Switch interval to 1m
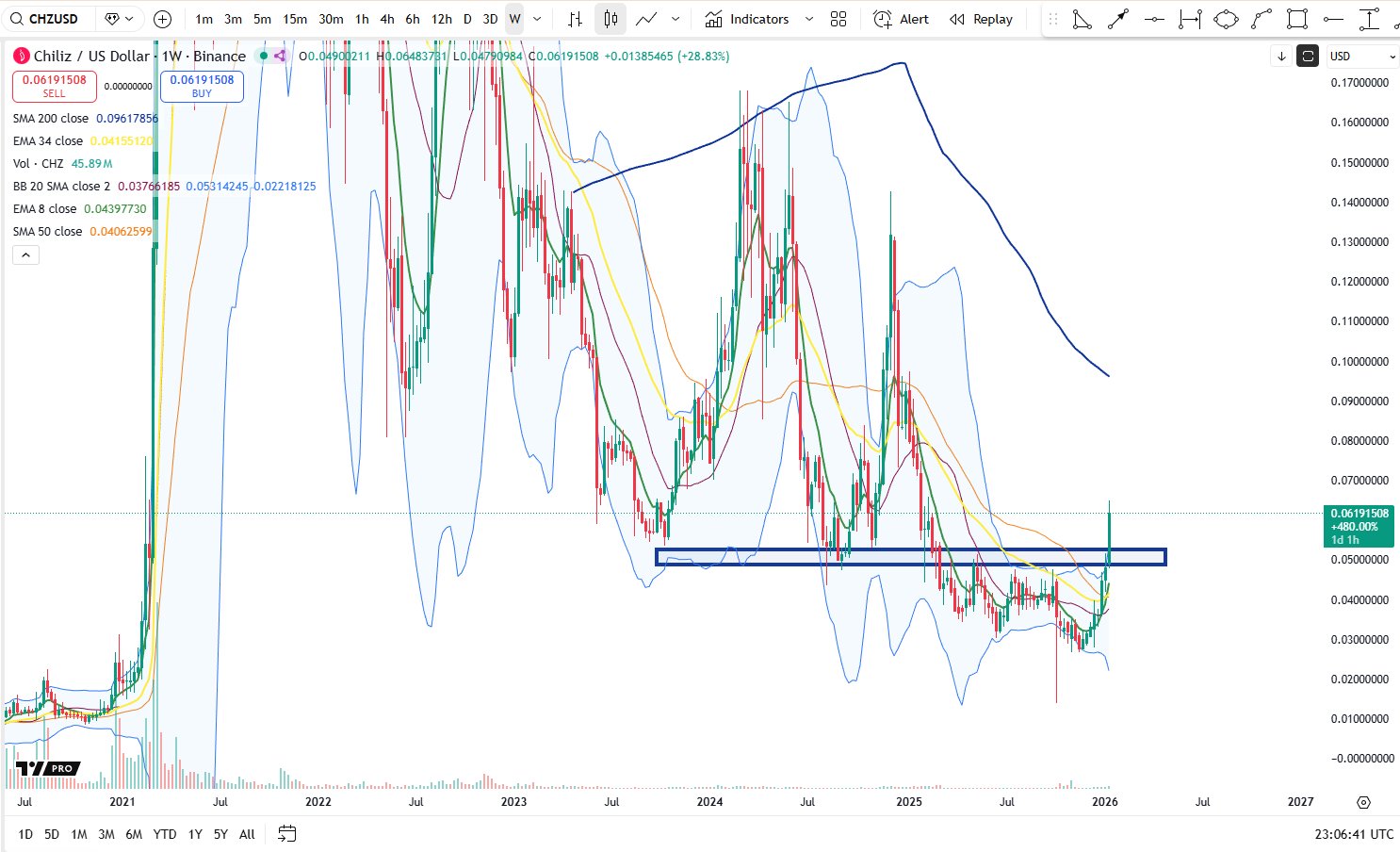The image size is (1400, 852). [203, 19]
